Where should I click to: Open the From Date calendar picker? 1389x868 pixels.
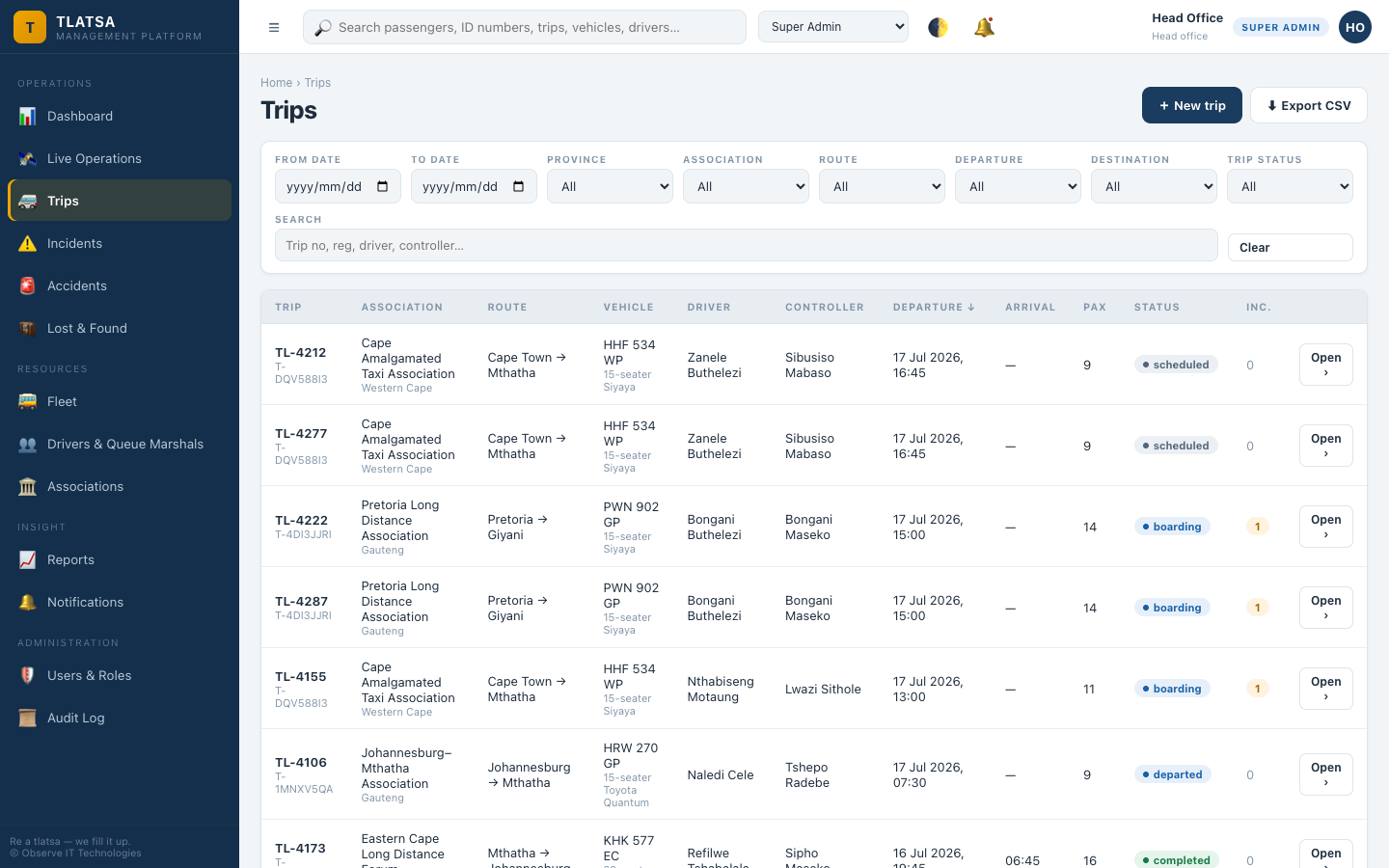tap(382, 186)
